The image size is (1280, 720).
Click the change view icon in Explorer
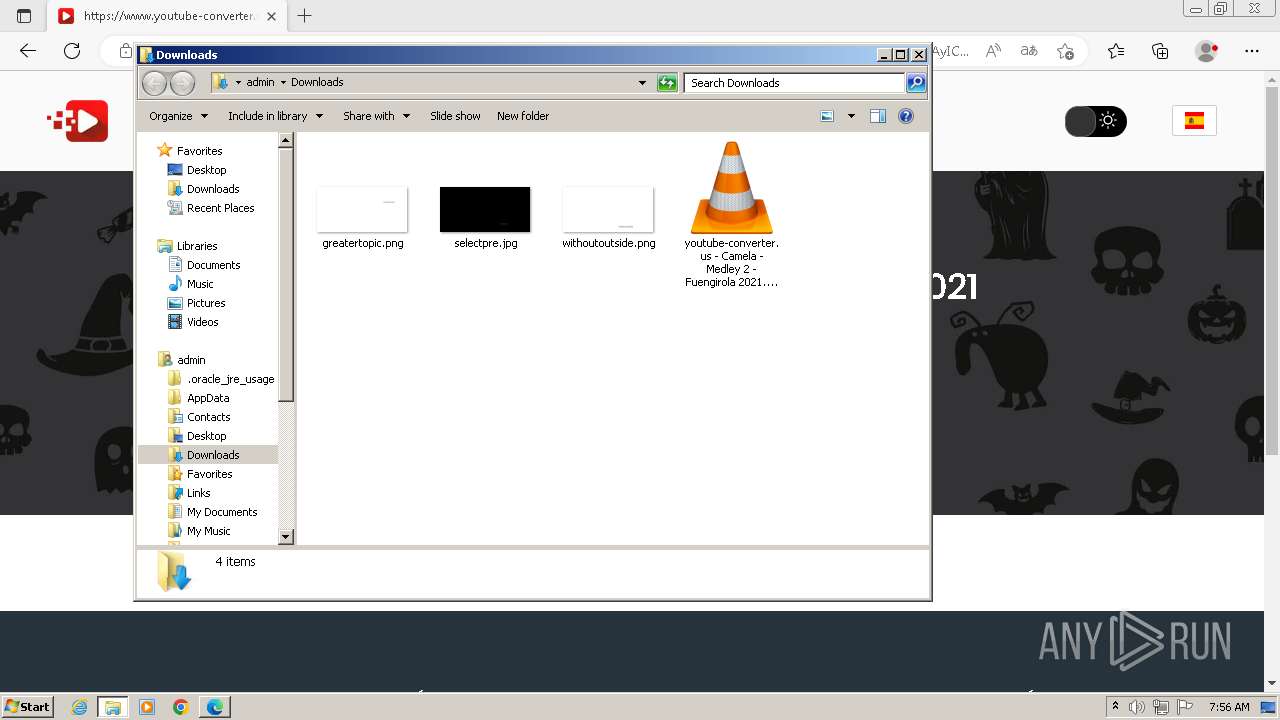click(x=827, y=116)
